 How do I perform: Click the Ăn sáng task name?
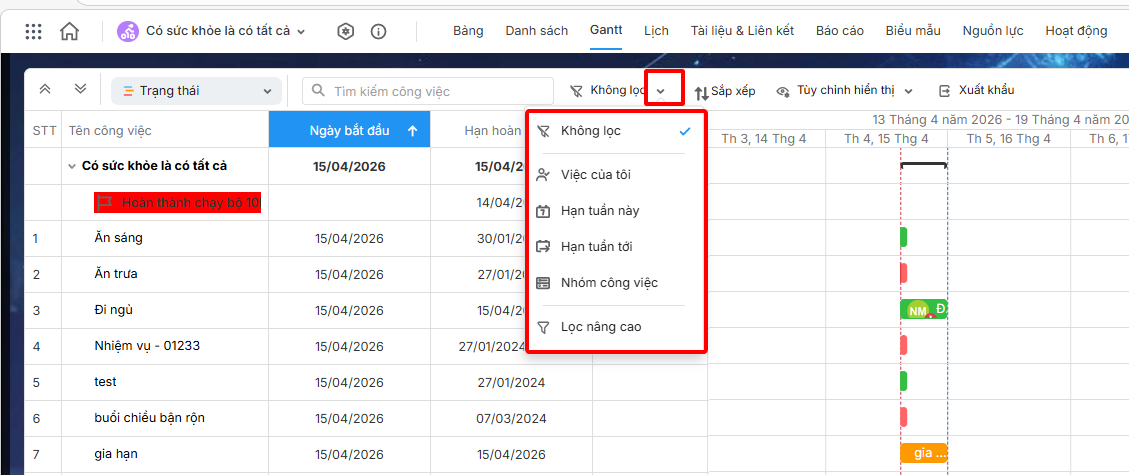(118, 238)
